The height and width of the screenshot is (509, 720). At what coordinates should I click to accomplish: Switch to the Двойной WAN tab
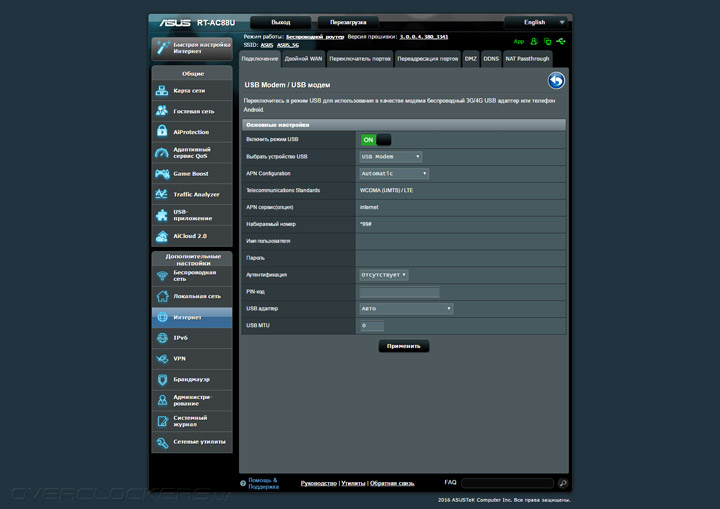303,59
